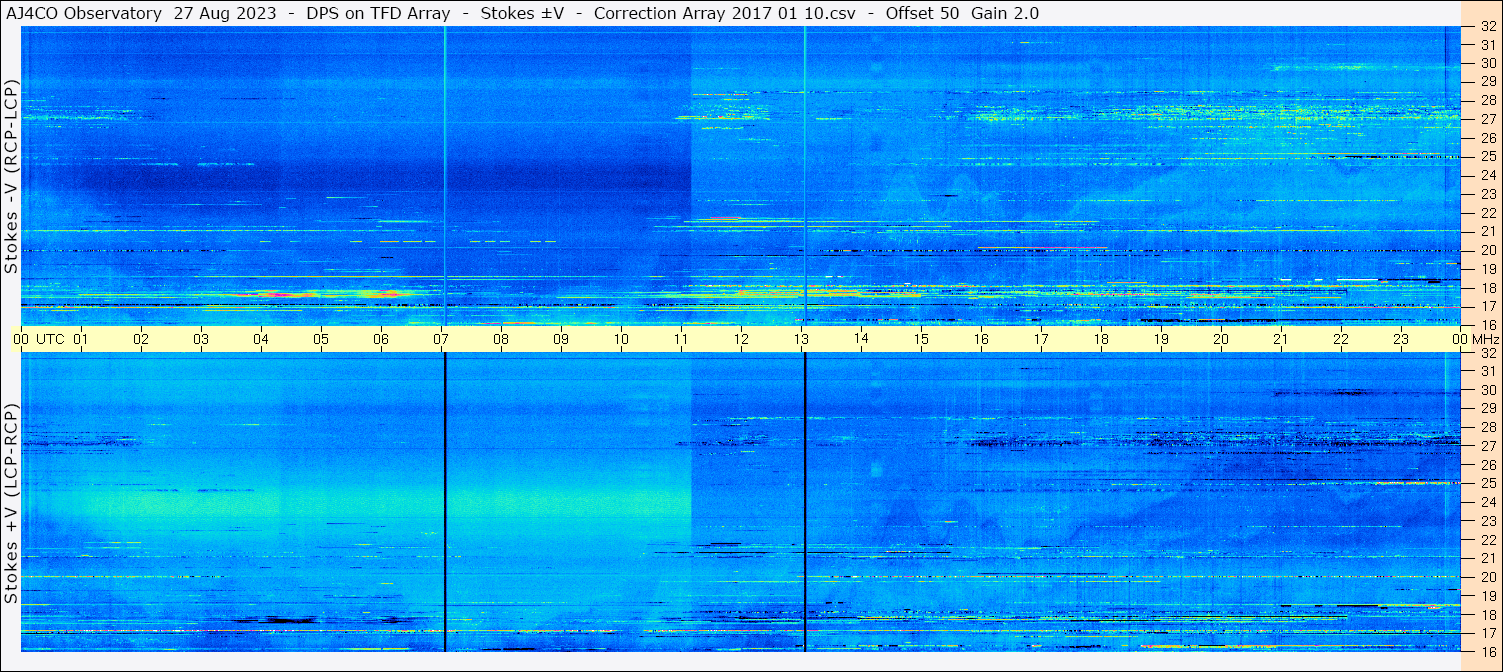1503x672 pixels.
Task: Select the 09 hour tick label
Action: pos(561,339)
